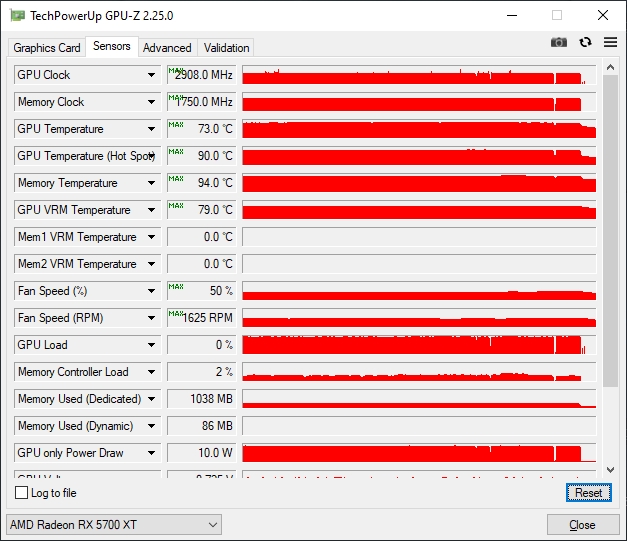
Task: Click the GPU VRM 79.0 °C value
Action: coord(202,210)
